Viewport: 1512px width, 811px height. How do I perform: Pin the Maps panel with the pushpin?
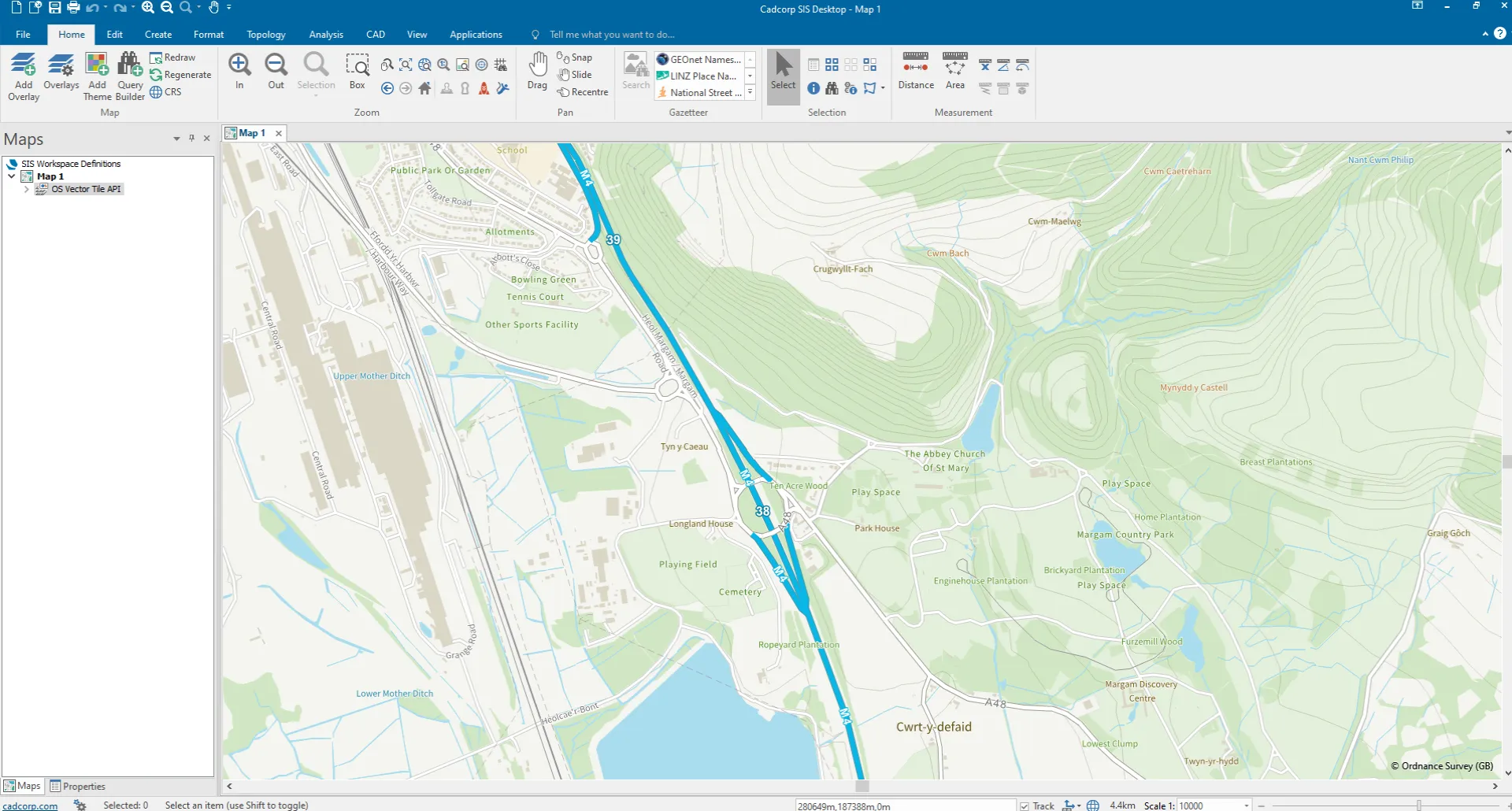(x=191, y=139)
